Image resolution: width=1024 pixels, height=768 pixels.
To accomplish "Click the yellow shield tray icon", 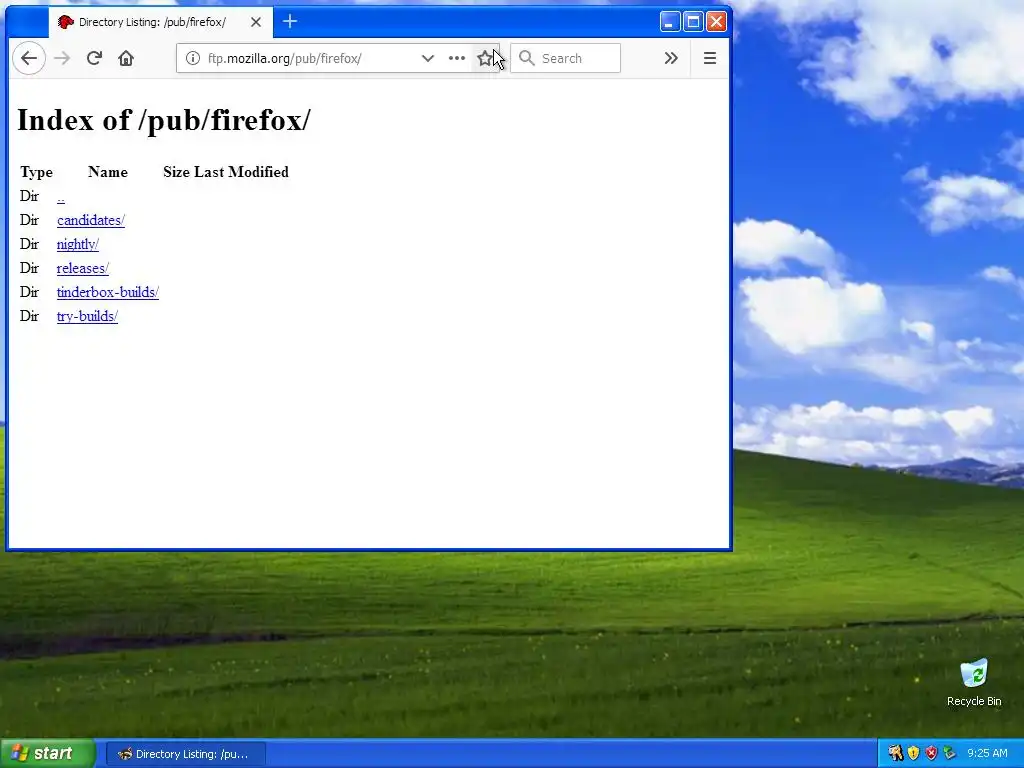I will 913,753.
